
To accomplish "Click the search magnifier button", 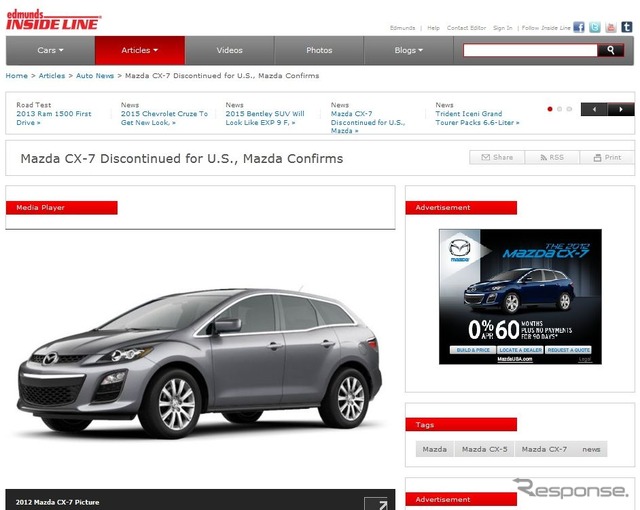I will (x=611, y=50).
